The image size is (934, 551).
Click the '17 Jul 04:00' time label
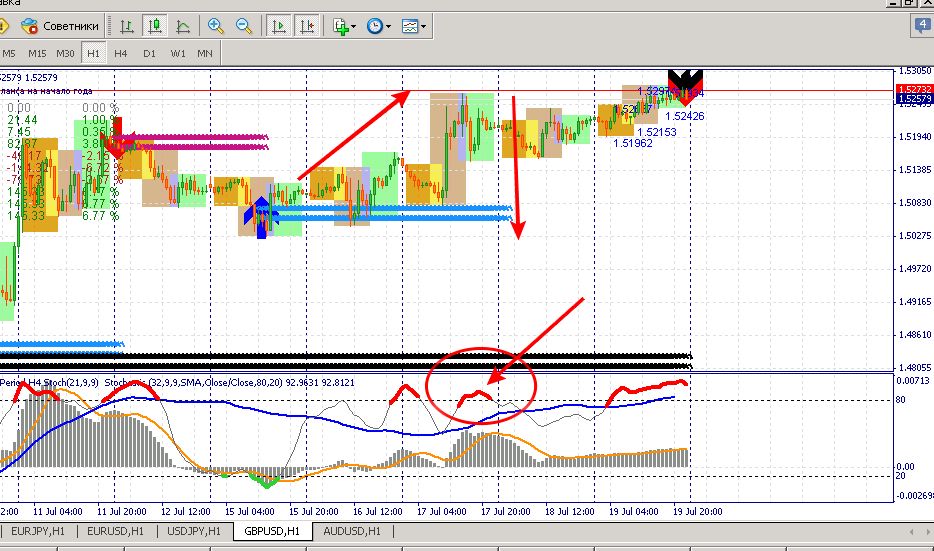point(441,512)
